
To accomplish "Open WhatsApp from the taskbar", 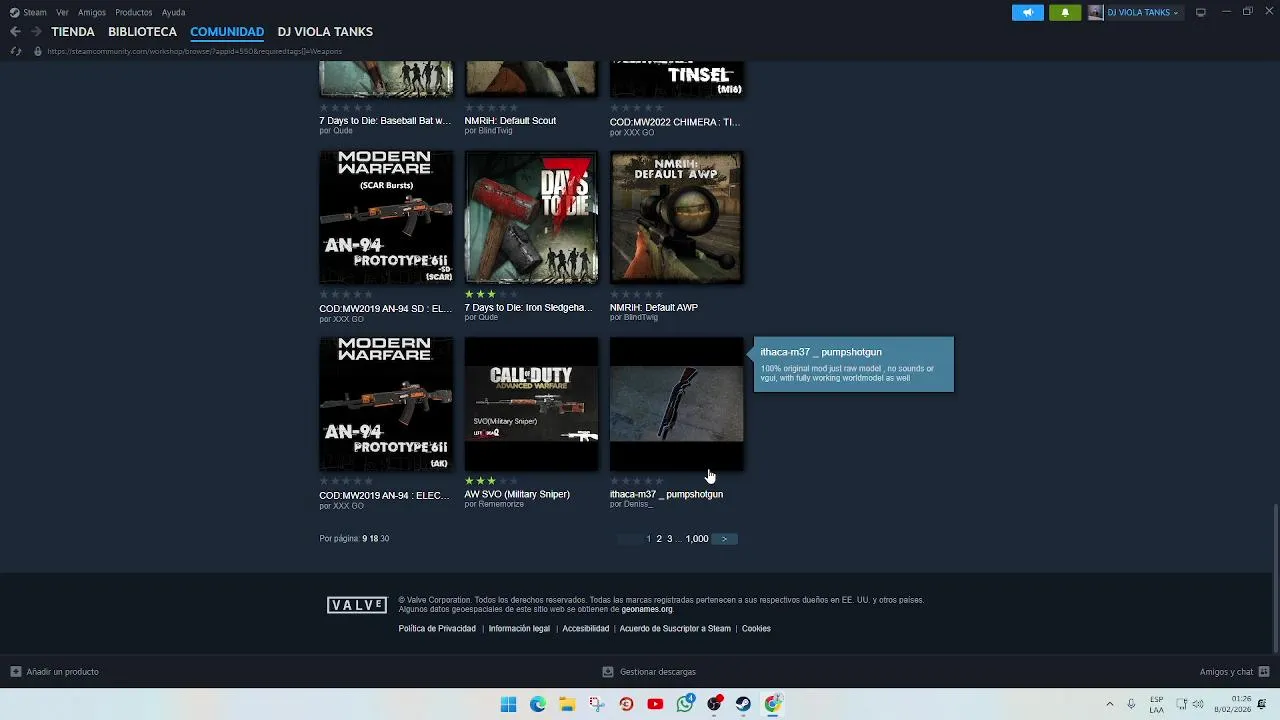I will (x=685, y=704).
